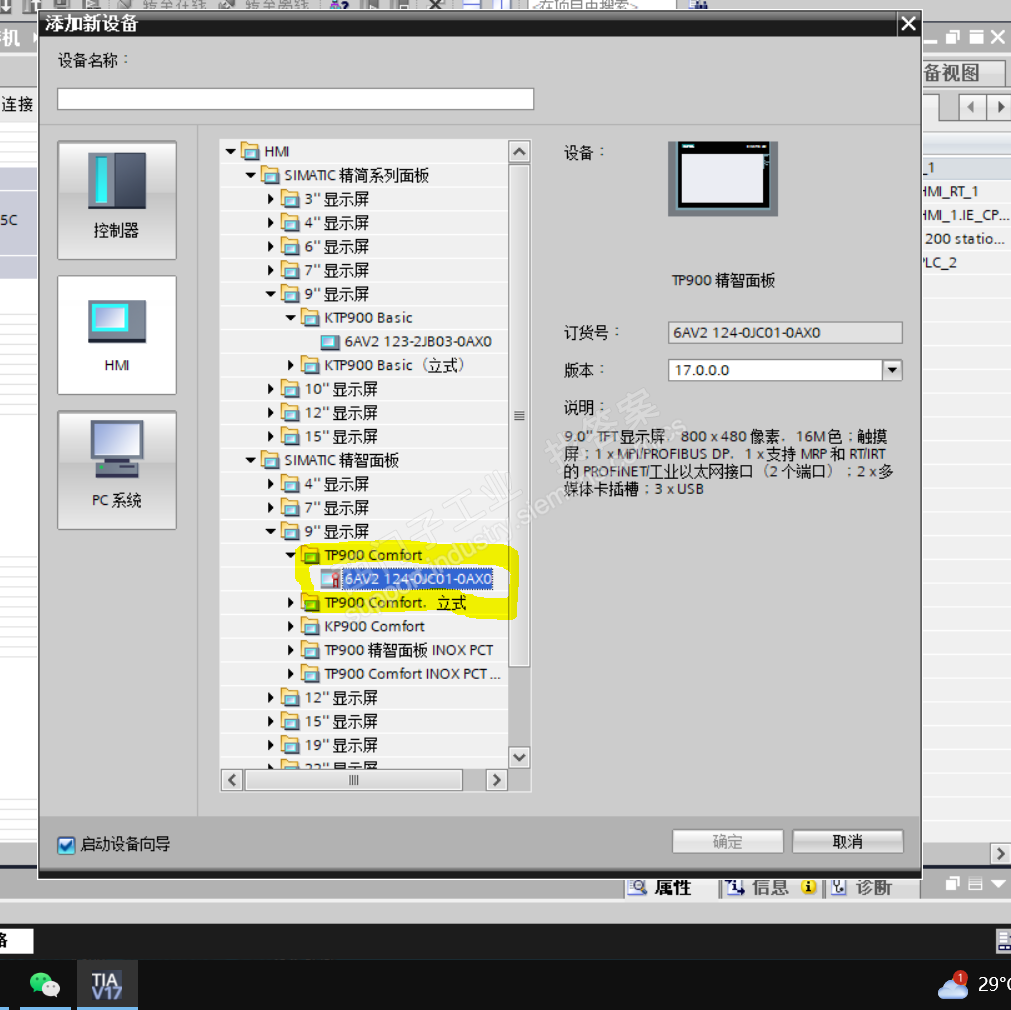The image size is (1011, 1010).
Task: Open TIA V17 from the taskbar
Action: 106,985
